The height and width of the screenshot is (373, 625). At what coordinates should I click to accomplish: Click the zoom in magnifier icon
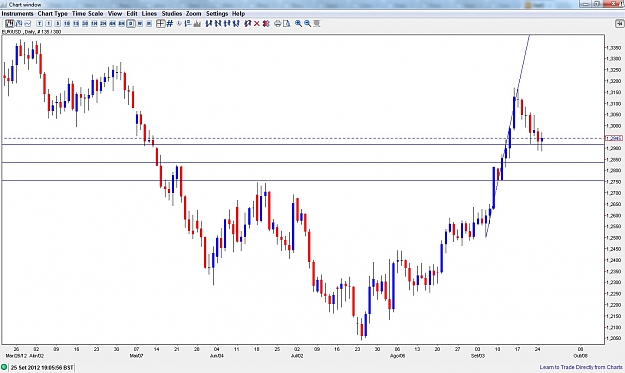[x=298, y=24]
